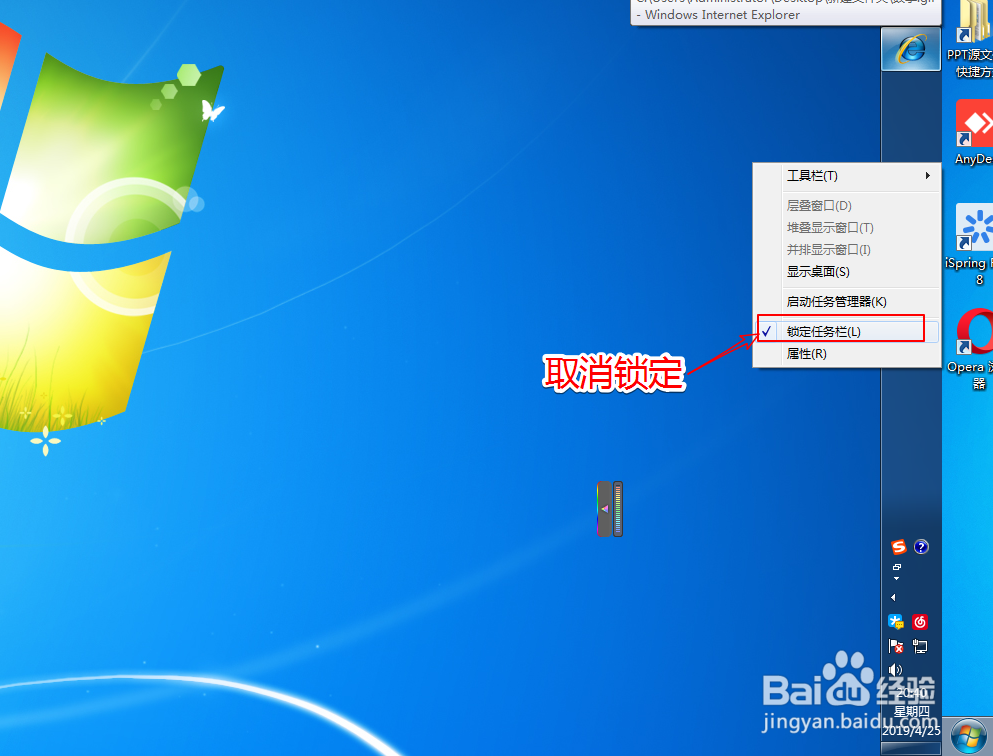
Task: Show hidden tray icons arrow
Action: pyautogui.click(x=894, y=597)
